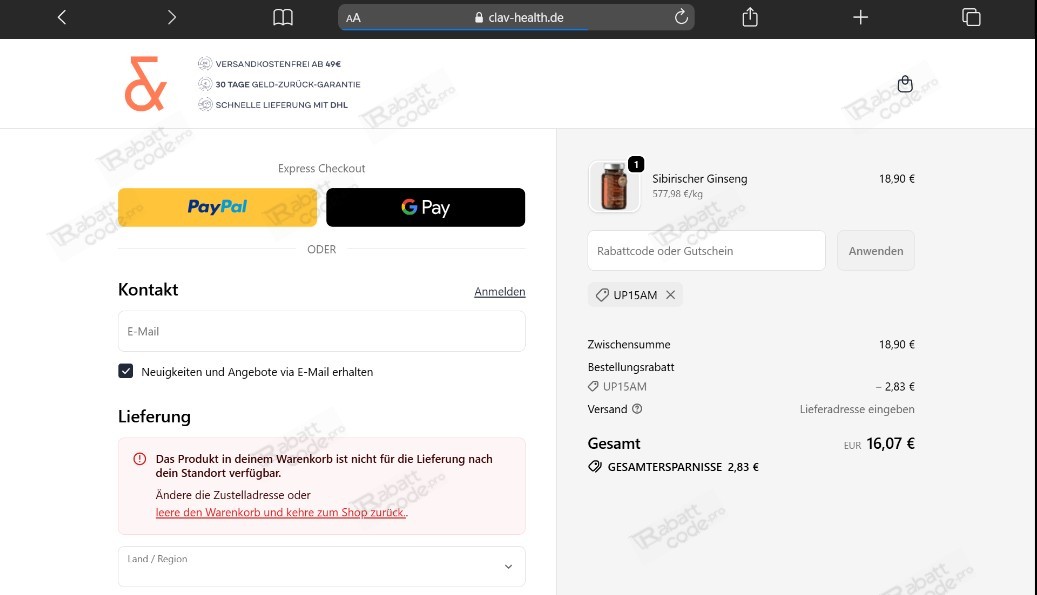The image size is (1037, 595).
Task: Reload the clav-health.de page
Action: pyautogui.click(x=681, y=17)
